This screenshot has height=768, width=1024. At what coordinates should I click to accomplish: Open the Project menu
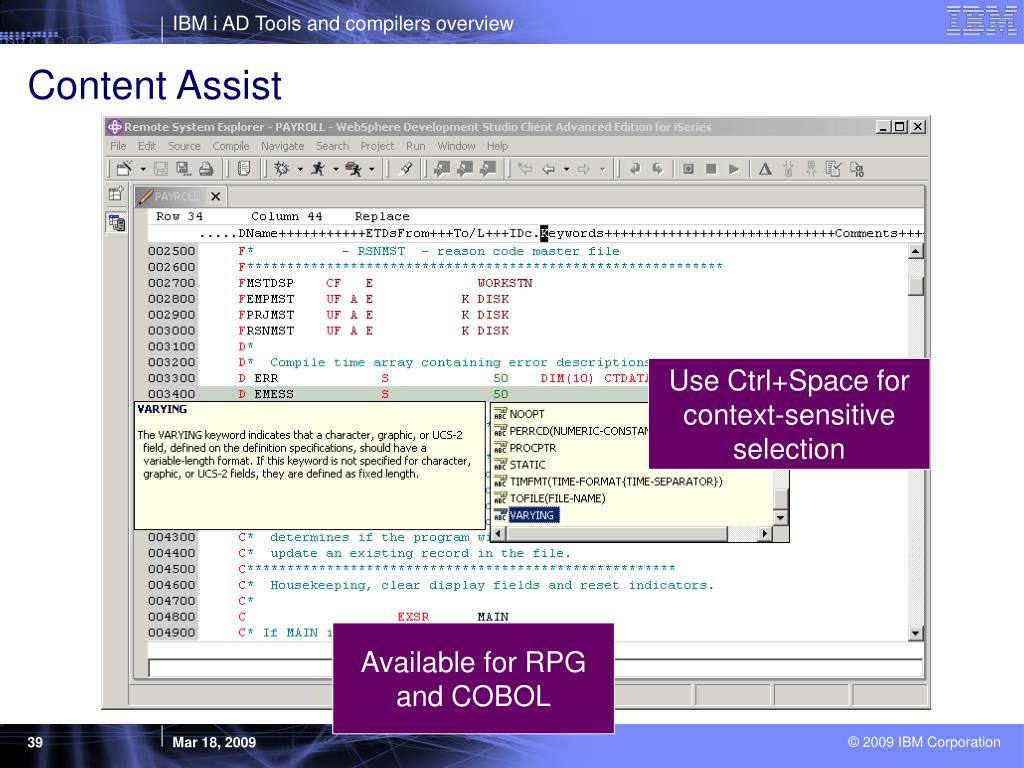coord(377,146)
